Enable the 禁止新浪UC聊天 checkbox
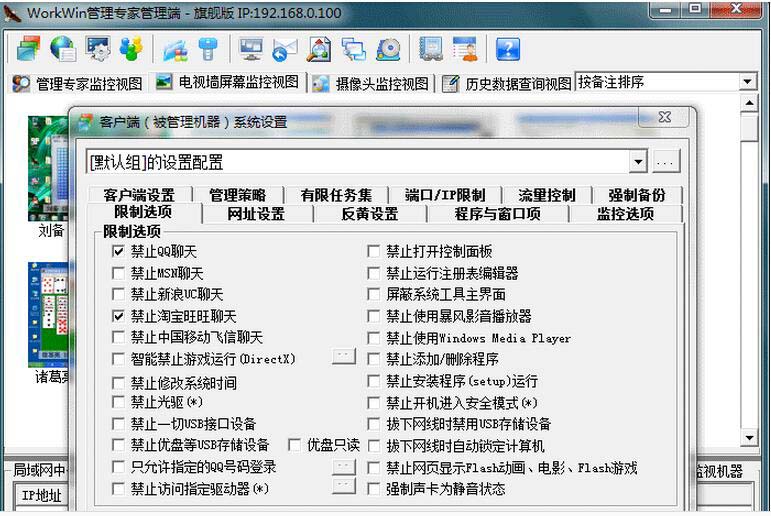This screenshot has width=771, height=516. 118,294
